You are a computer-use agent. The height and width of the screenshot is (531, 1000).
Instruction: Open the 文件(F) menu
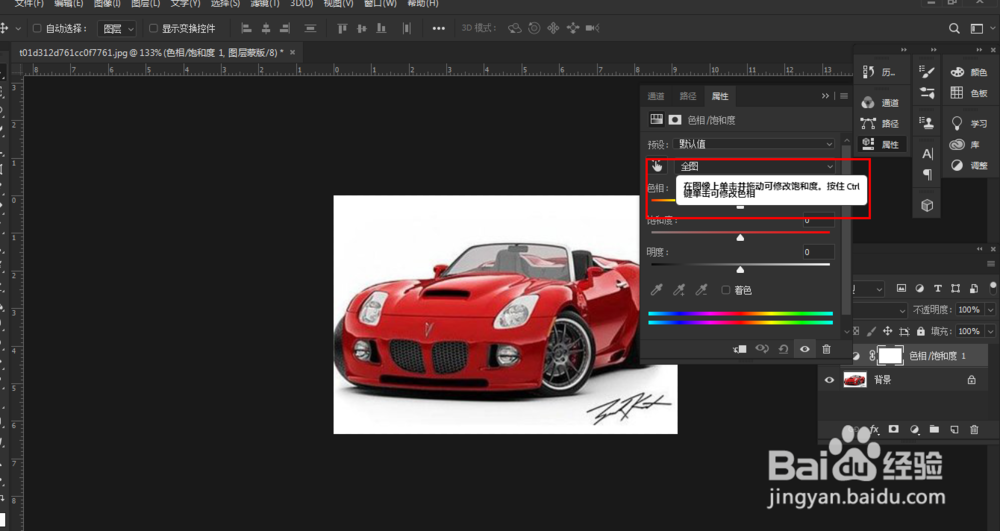[x=29, y=4]
